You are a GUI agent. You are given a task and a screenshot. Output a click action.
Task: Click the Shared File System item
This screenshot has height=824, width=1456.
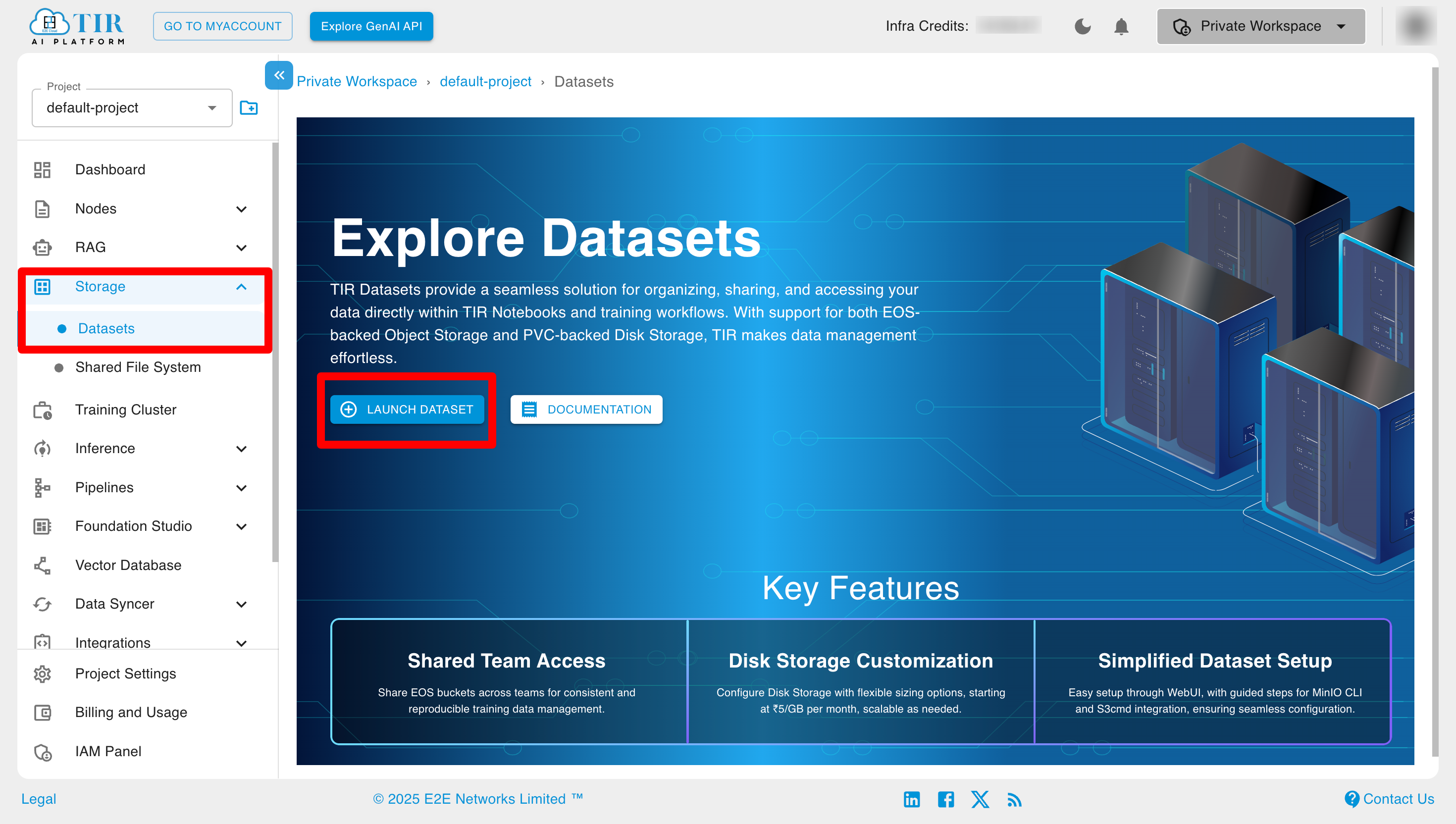(x=138, y=367)
